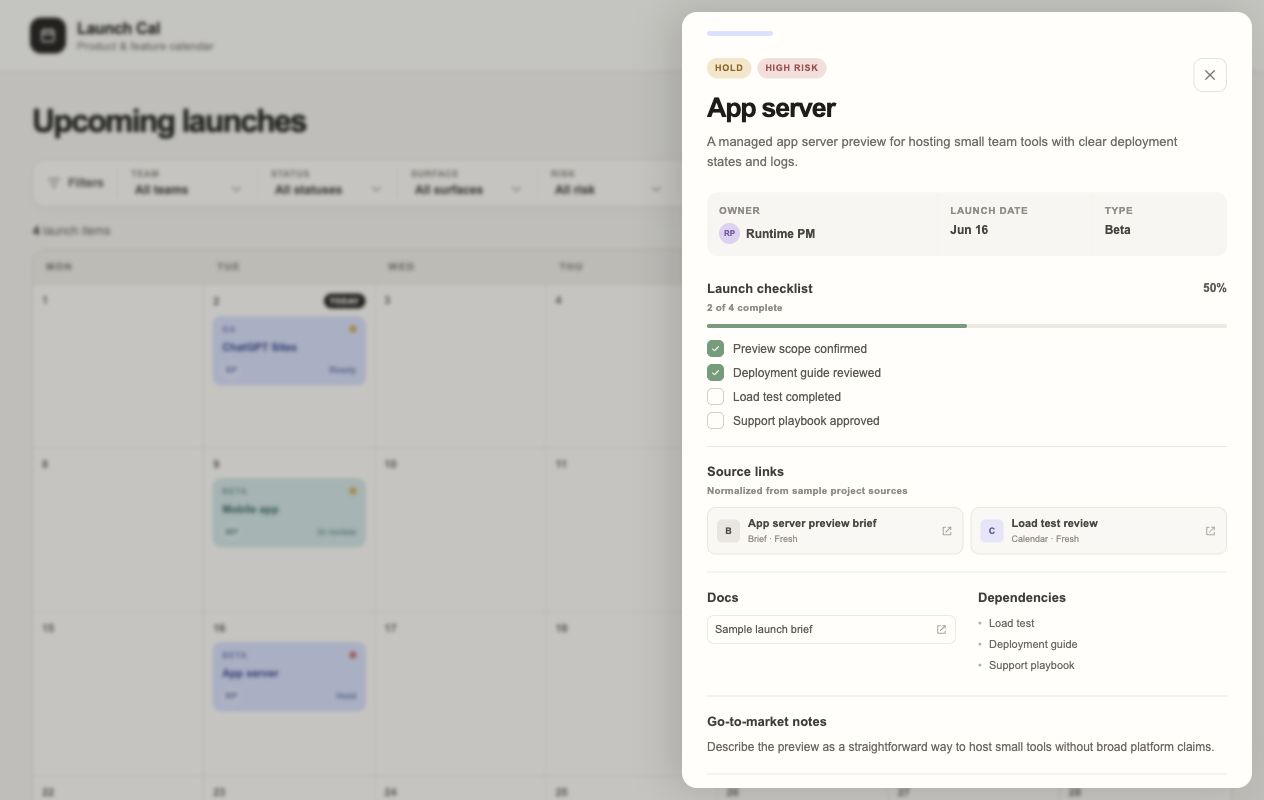Viewport: 1264px width, 800px height.
Task: Click red risk dot on App server card
Action: coord(353,655)
